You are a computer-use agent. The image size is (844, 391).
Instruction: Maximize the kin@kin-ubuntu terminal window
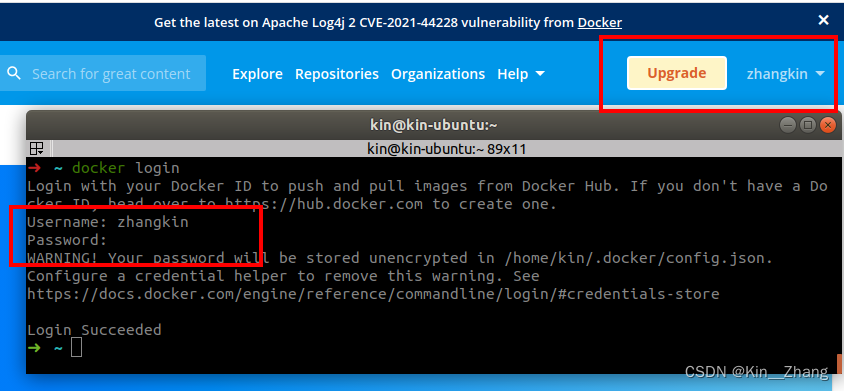807,125
